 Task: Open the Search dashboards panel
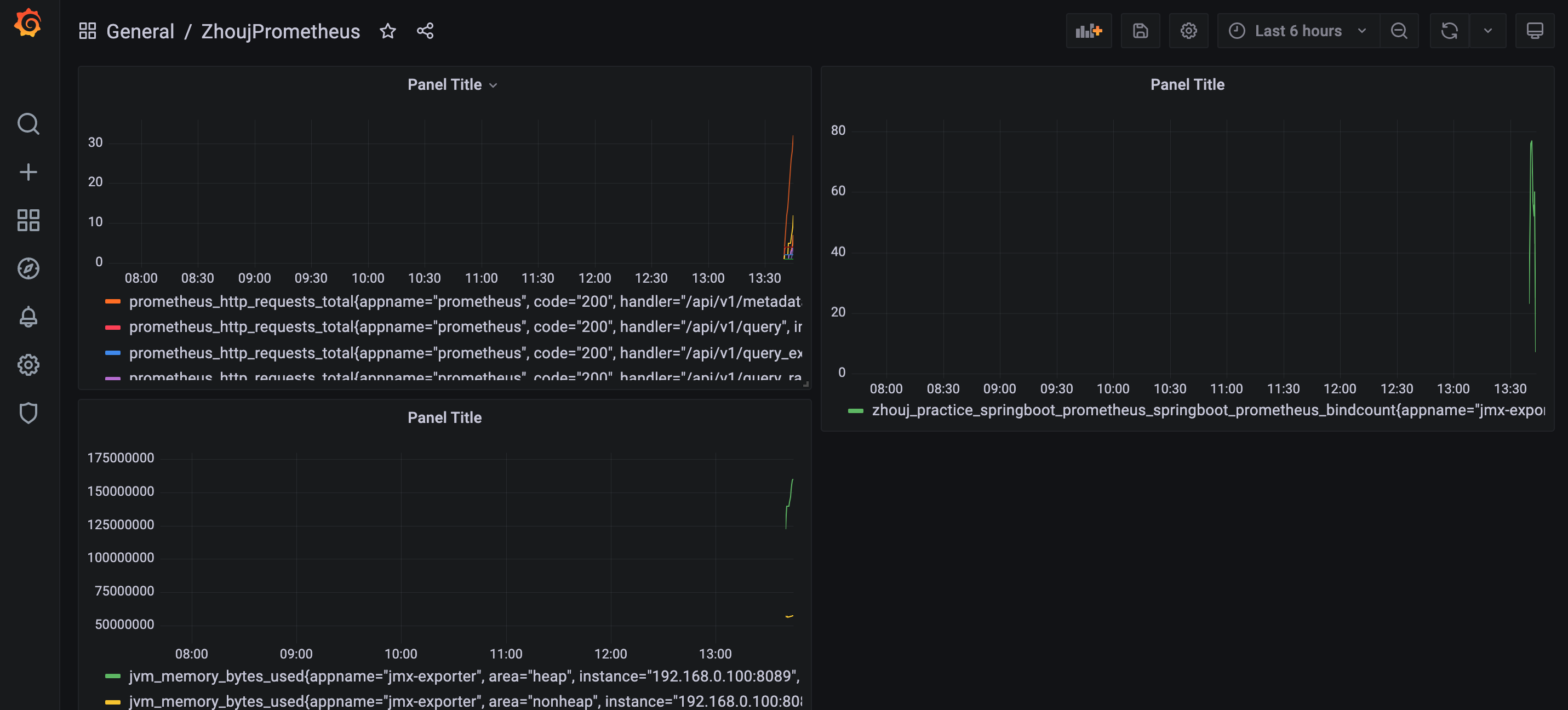[28, 124]
